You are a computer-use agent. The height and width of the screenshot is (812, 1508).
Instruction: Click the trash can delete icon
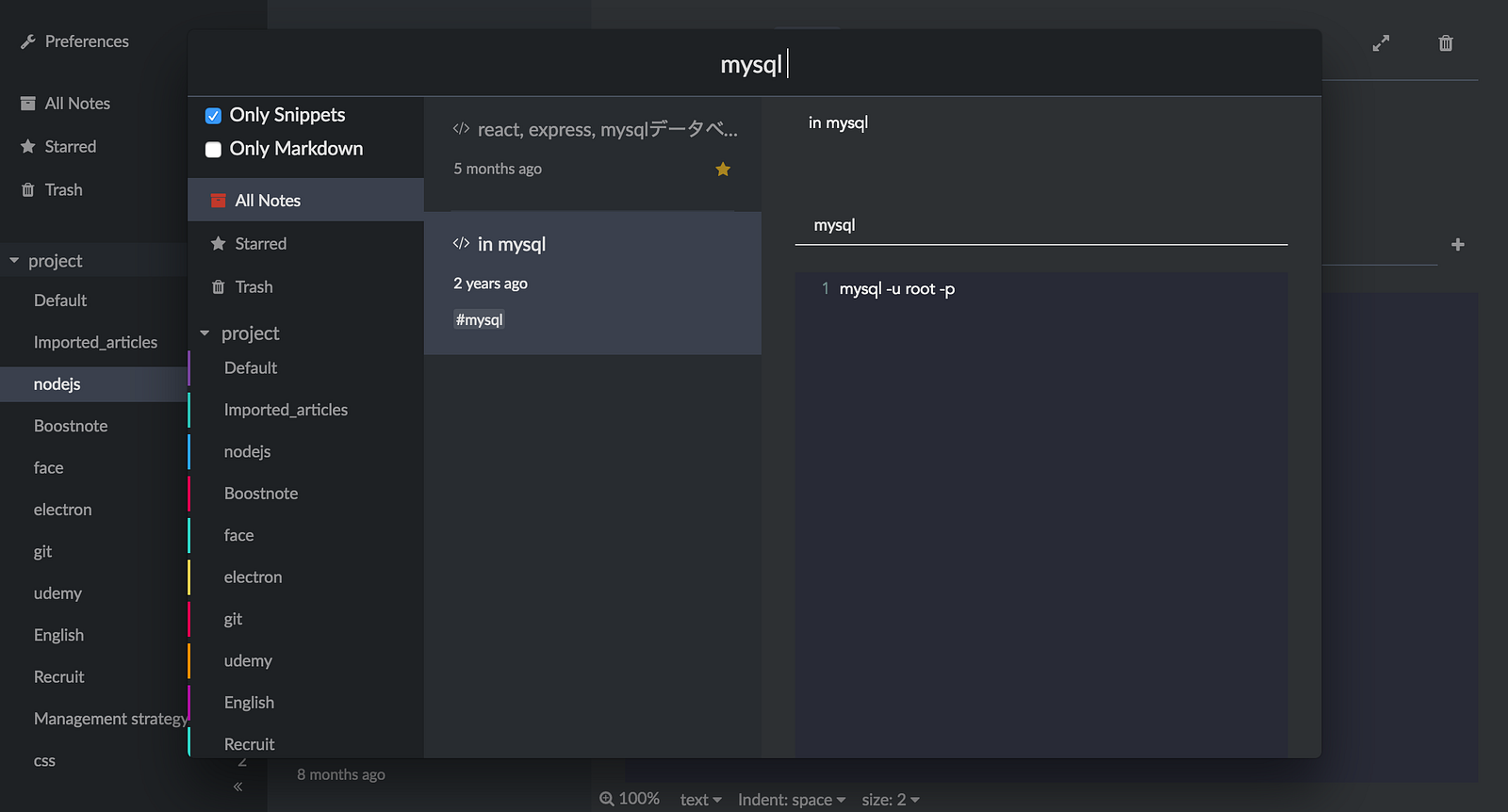coord(1446,43)
